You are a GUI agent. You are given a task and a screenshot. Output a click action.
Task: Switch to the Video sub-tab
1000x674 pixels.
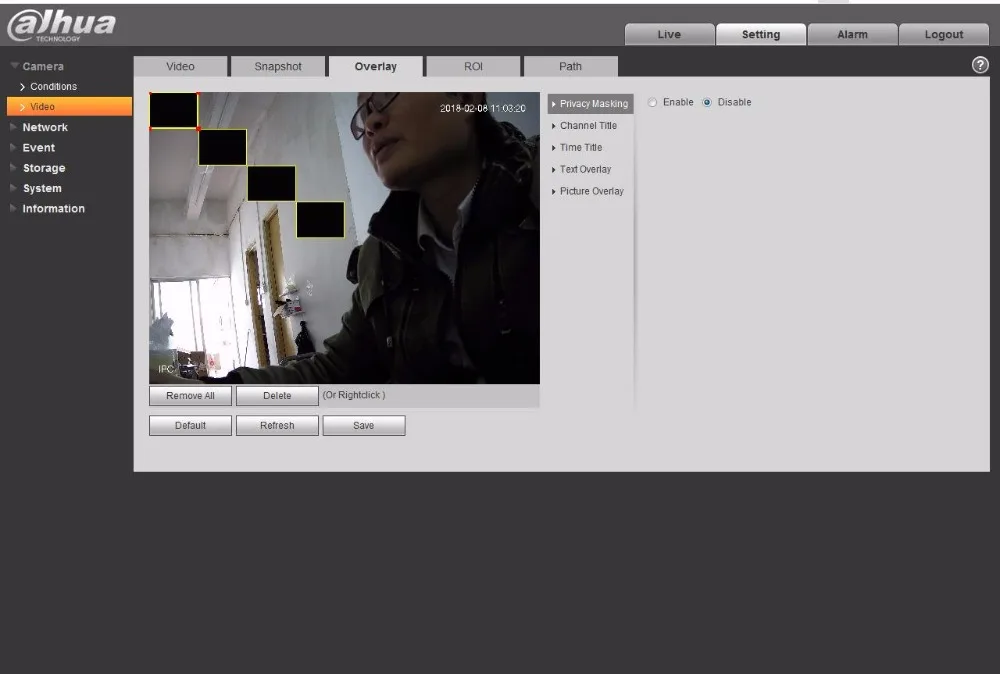(180, 66)
